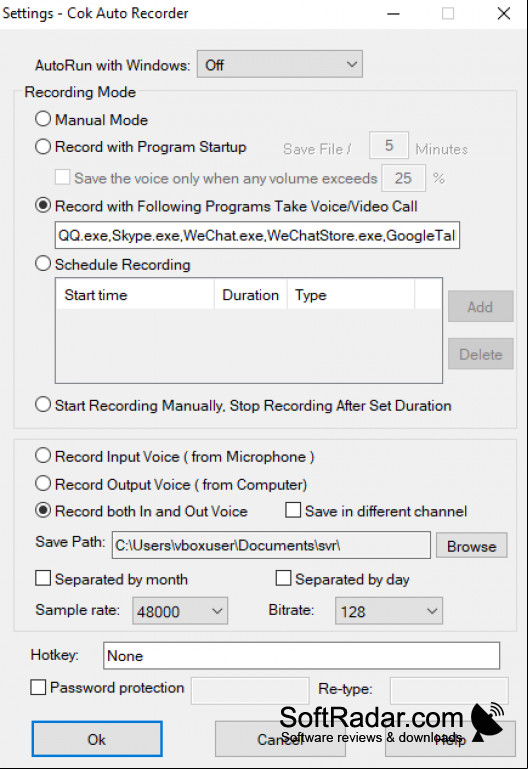Choose Record with Program Startup option
This screenshot has width=528, height=769.
pyautogui.click(x=43, y=147)
